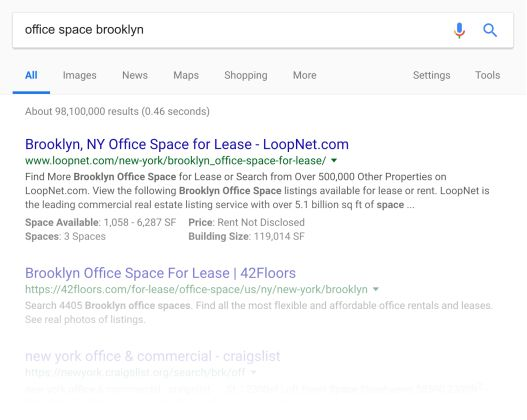Click the voice search microphone icon

(x=459, y=30)
